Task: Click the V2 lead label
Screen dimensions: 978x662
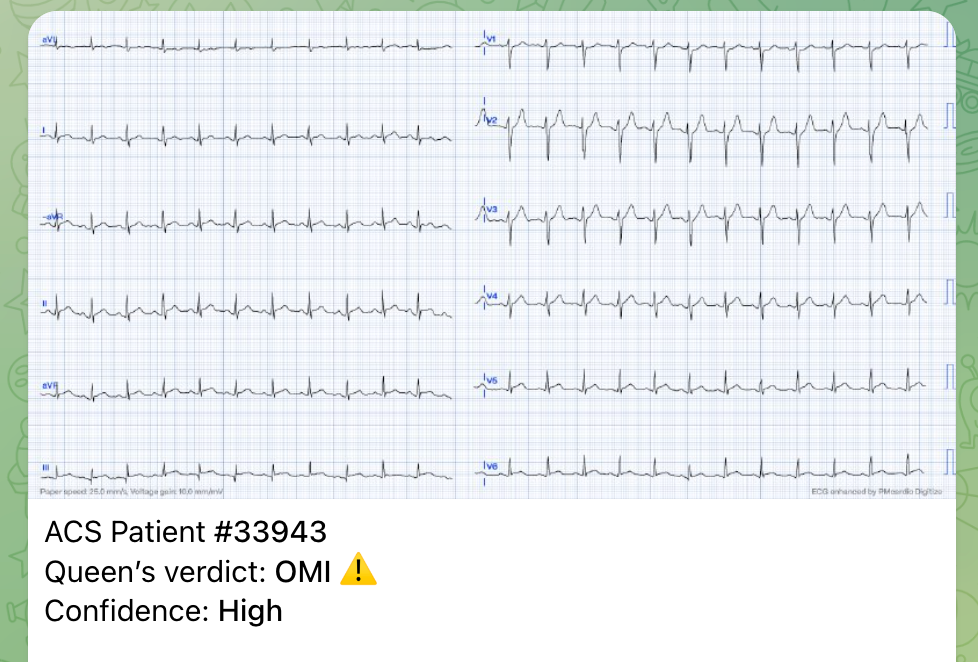Action: click(492, 120)
